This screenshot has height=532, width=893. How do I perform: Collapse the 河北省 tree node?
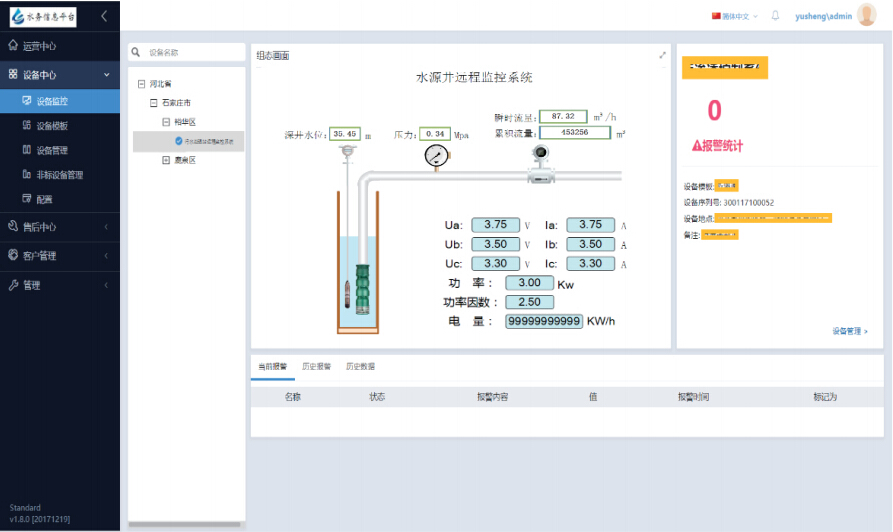tap(141, 84)
